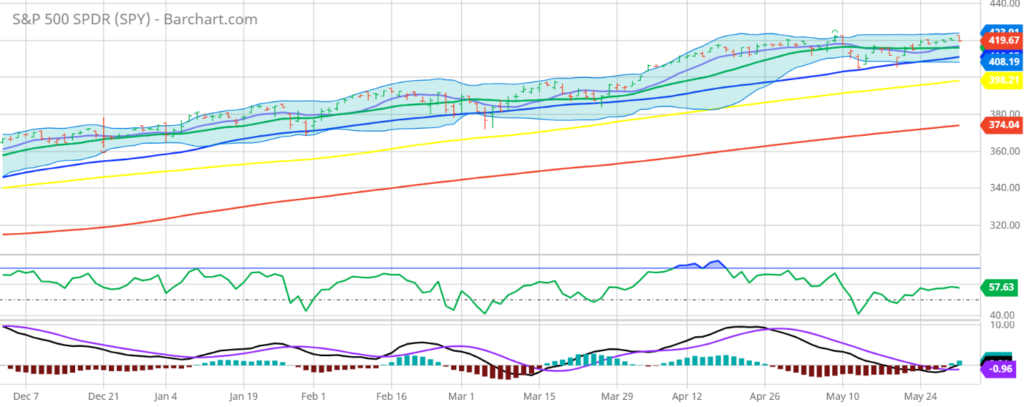Click the chart title S&P 500 SPDR (SPY) - Barchart.com
The height and width of the screenshot is (407, 1024).
(136, 19)
